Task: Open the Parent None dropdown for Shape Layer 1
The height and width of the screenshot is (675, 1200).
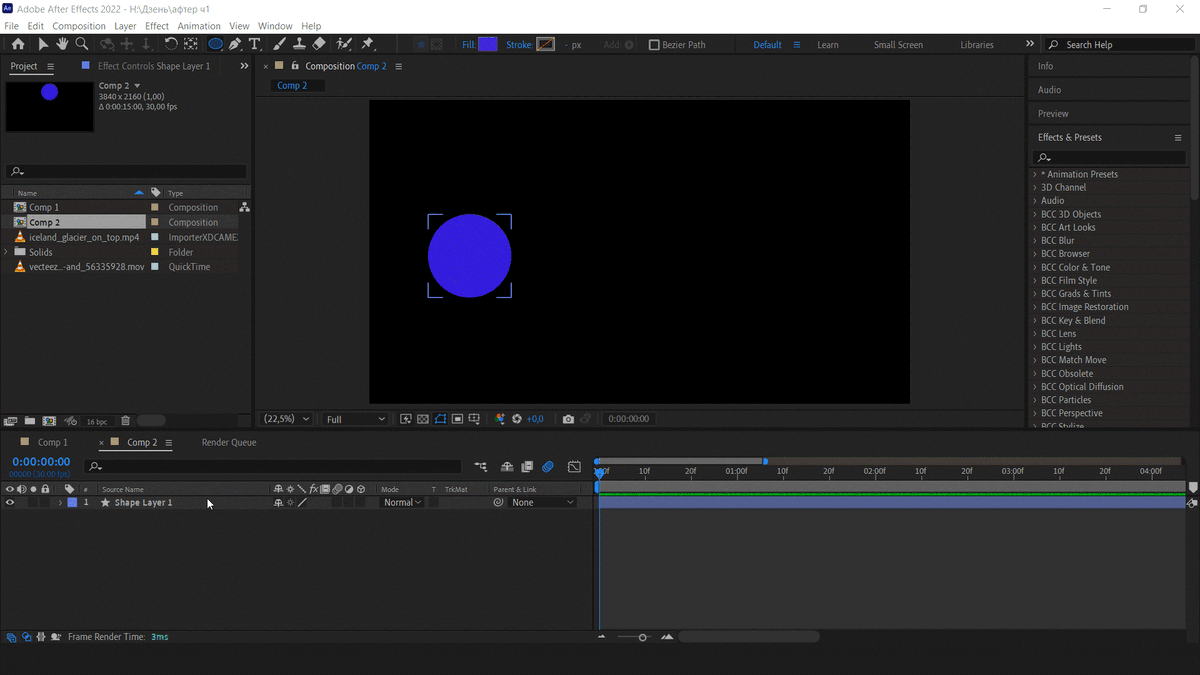Action: click(x=543, y=503)
